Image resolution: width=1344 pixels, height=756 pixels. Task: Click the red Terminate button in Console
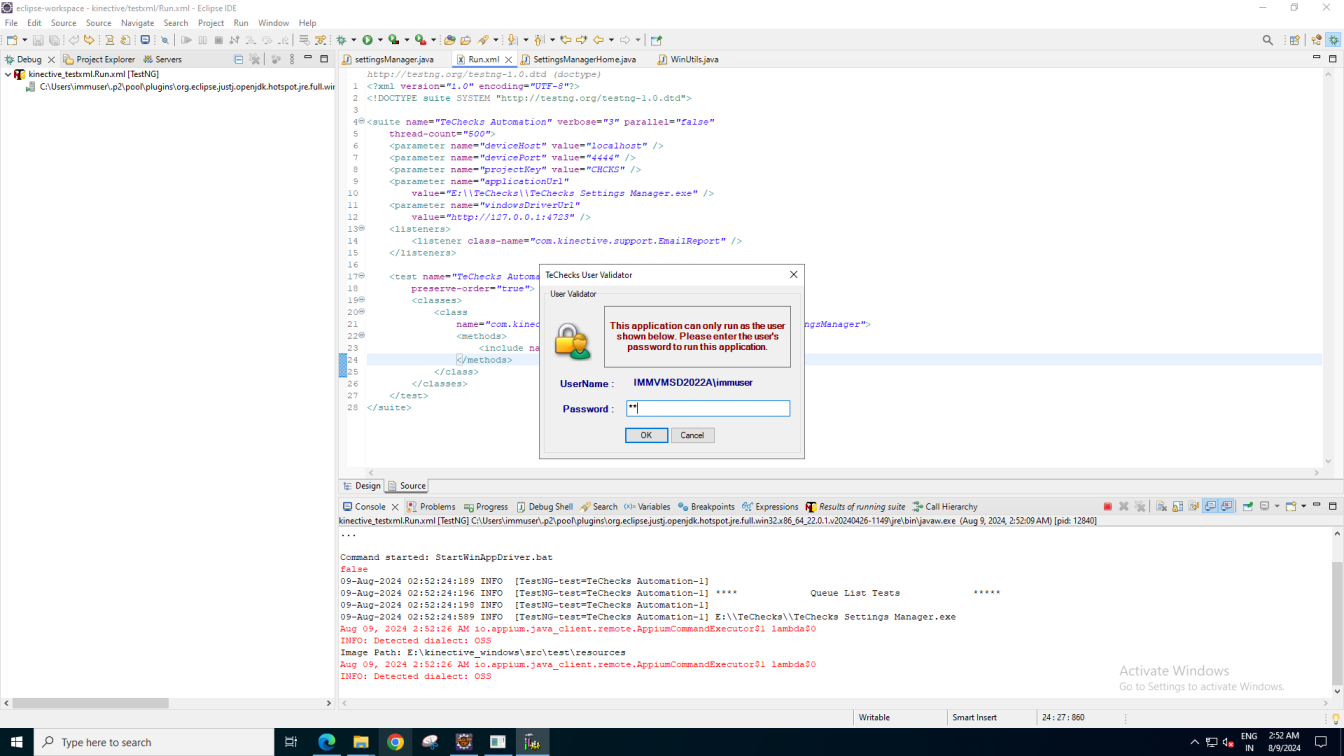[x=1107, y=507]
